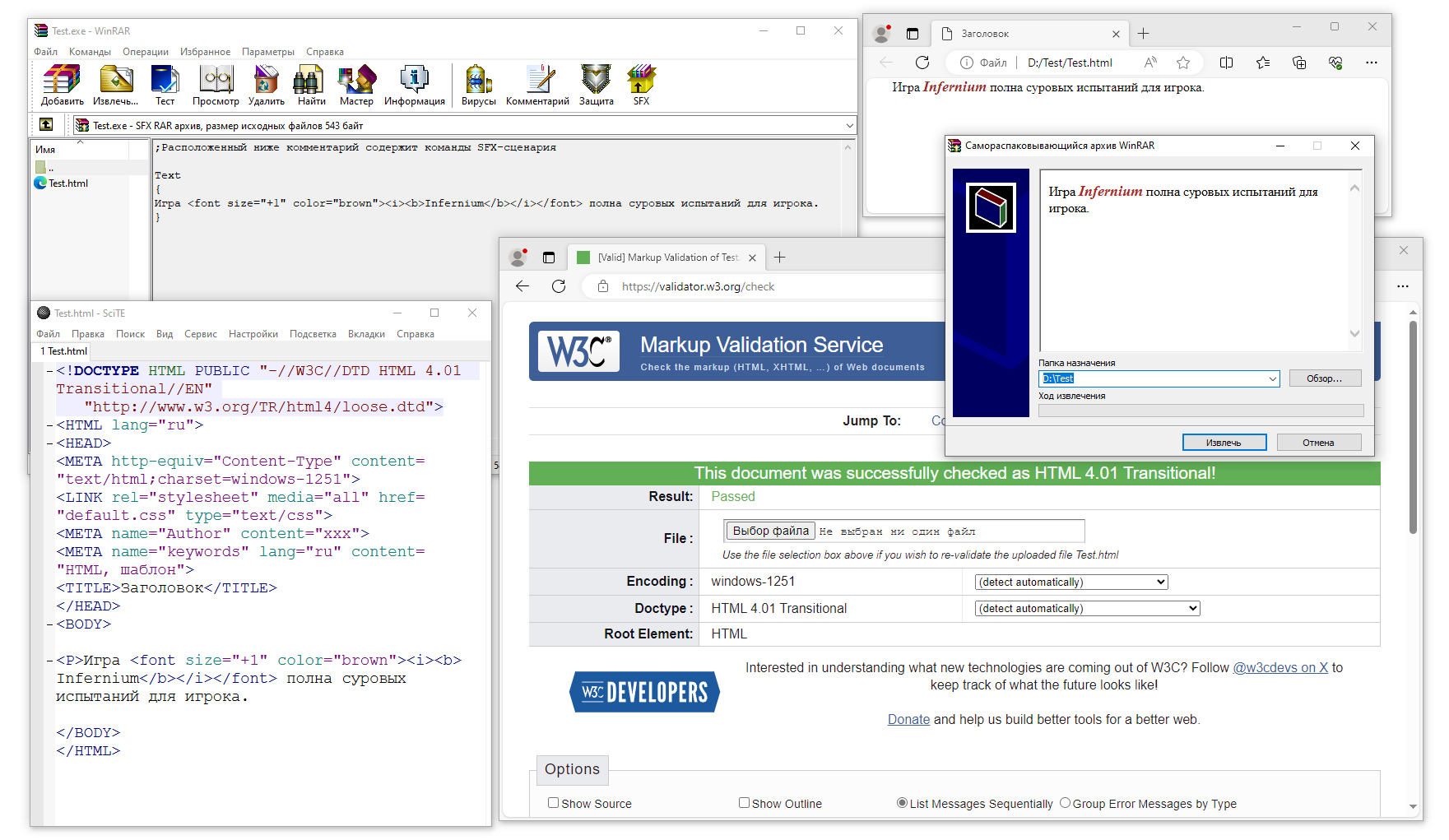Click the Обзор browse button

point(1325,378)
